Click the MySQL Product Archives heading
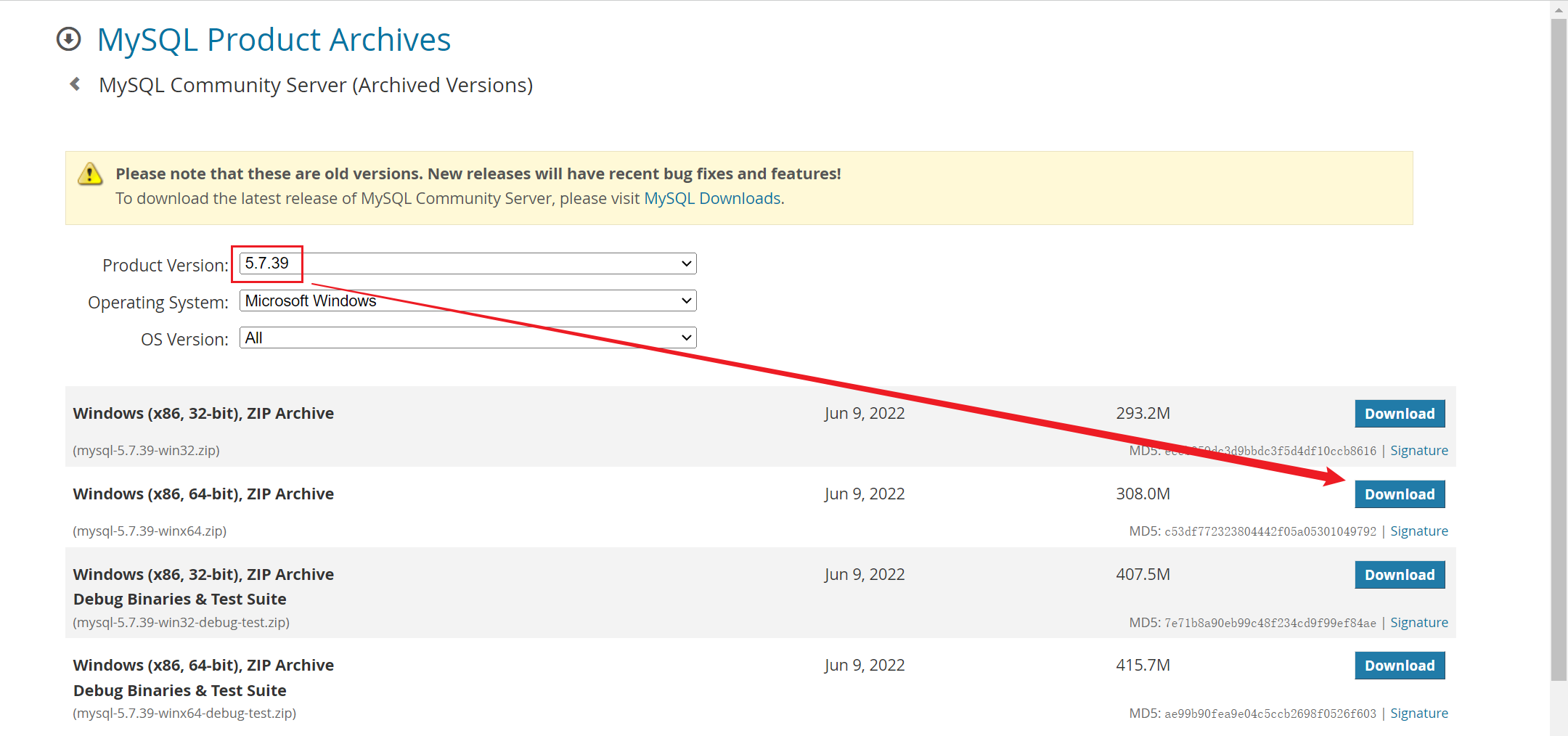 274,40
